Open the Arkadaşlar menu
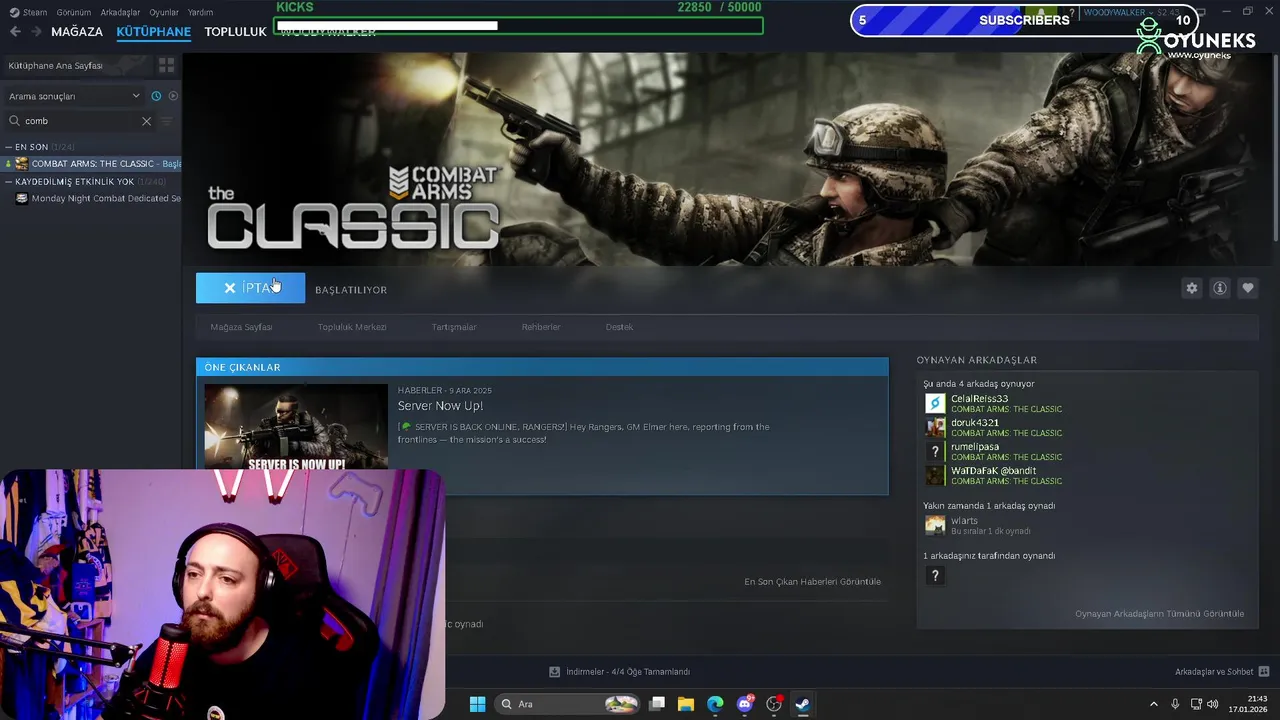This screenshot has height=720, width=1280. tap(121, 13)
